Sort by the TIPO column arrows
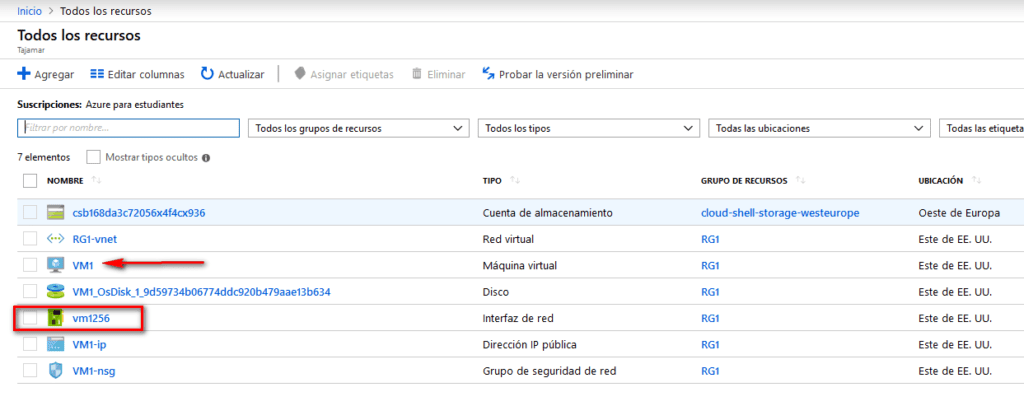 pos(515,180)
